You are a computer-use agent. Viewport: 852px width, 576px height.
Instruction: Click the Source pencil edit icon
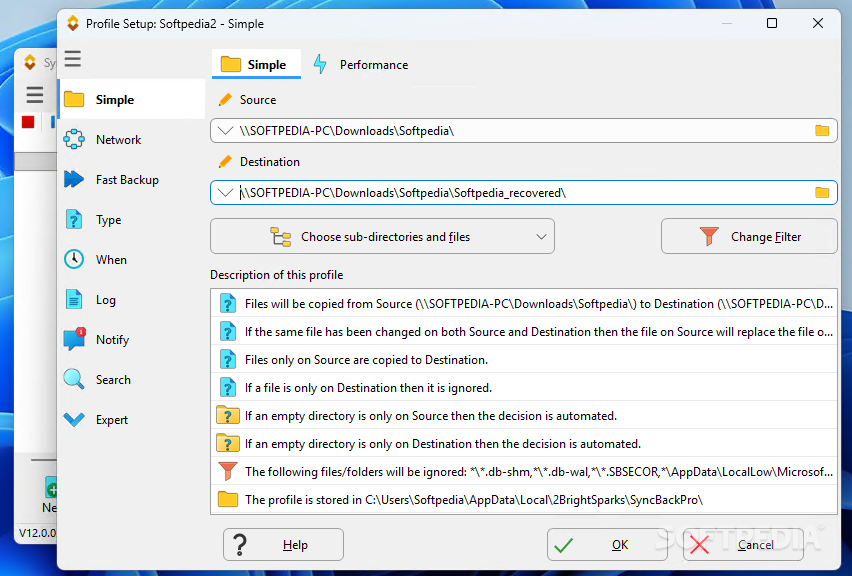click(225, 99)
